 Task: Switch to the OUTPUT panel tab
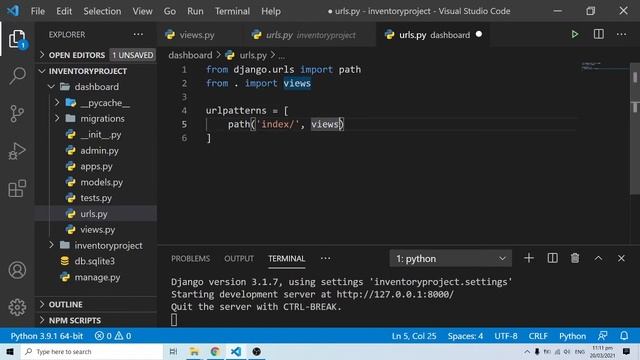pyautogui.click(x=239, y=258)
